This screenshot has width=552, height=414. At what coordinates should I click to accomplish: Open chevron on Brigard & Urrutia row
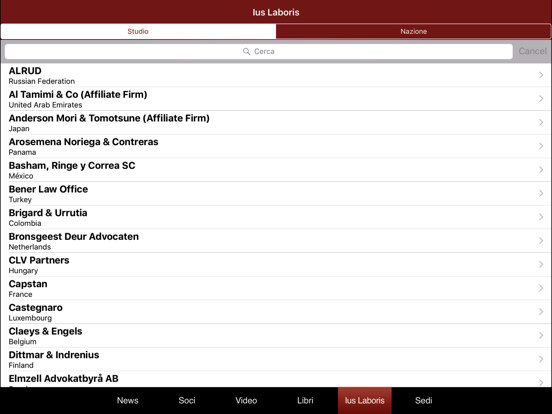(541, 217)
